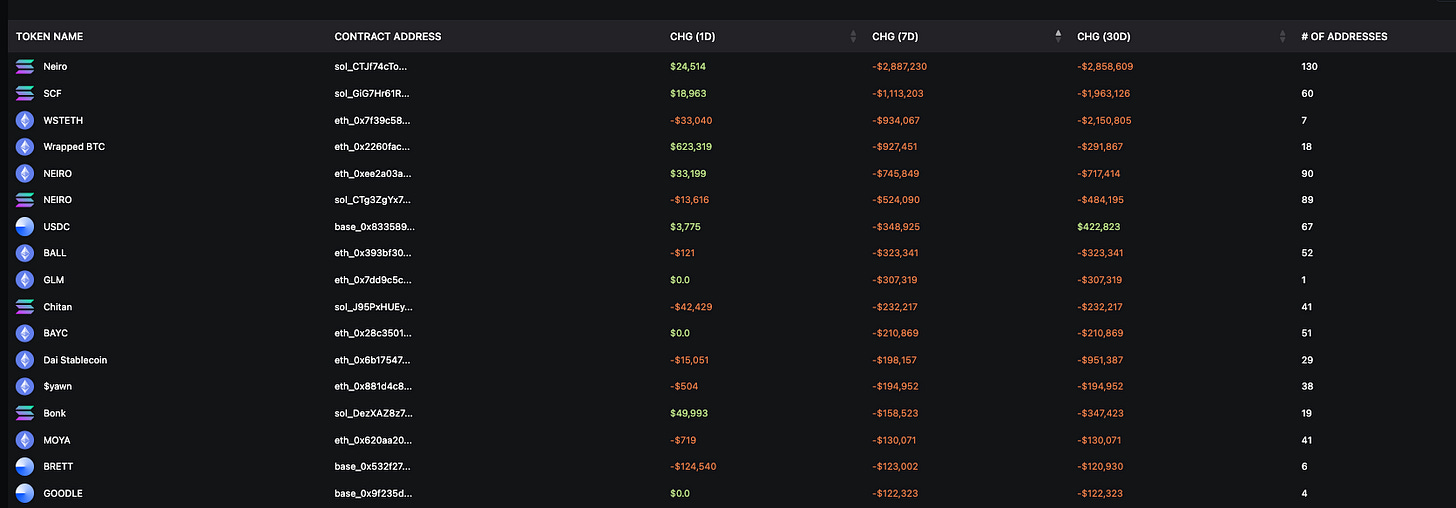Image resolution: width=1456 pixels, height=508 pixels.
Task: Sort by the CHG (7D) sort arrows
Action: tap(1058, 37)
